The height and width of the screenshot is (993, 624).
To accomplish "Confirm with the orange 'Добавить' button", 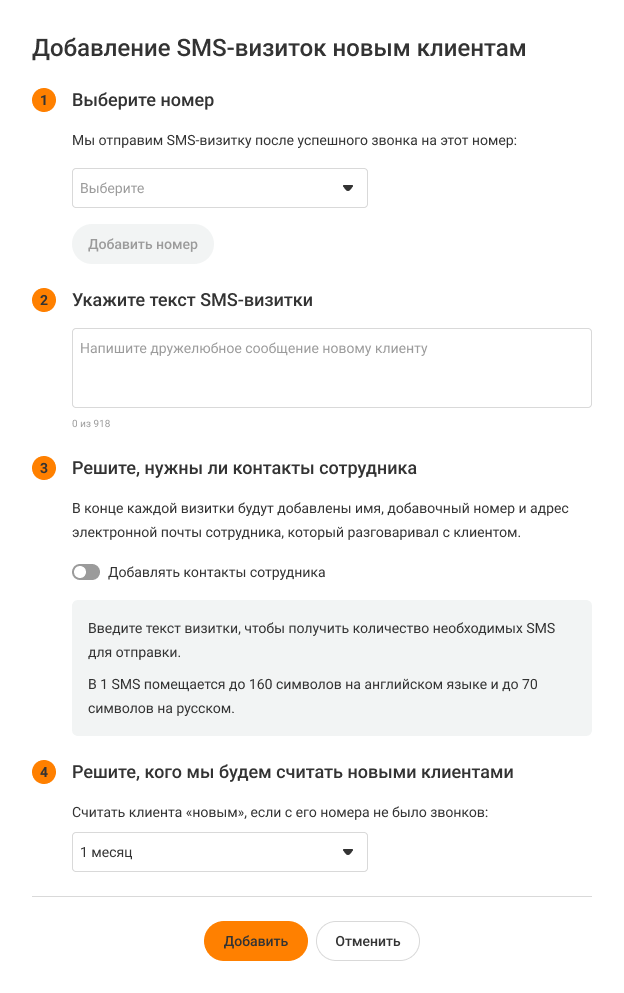I will coord(255,941).
